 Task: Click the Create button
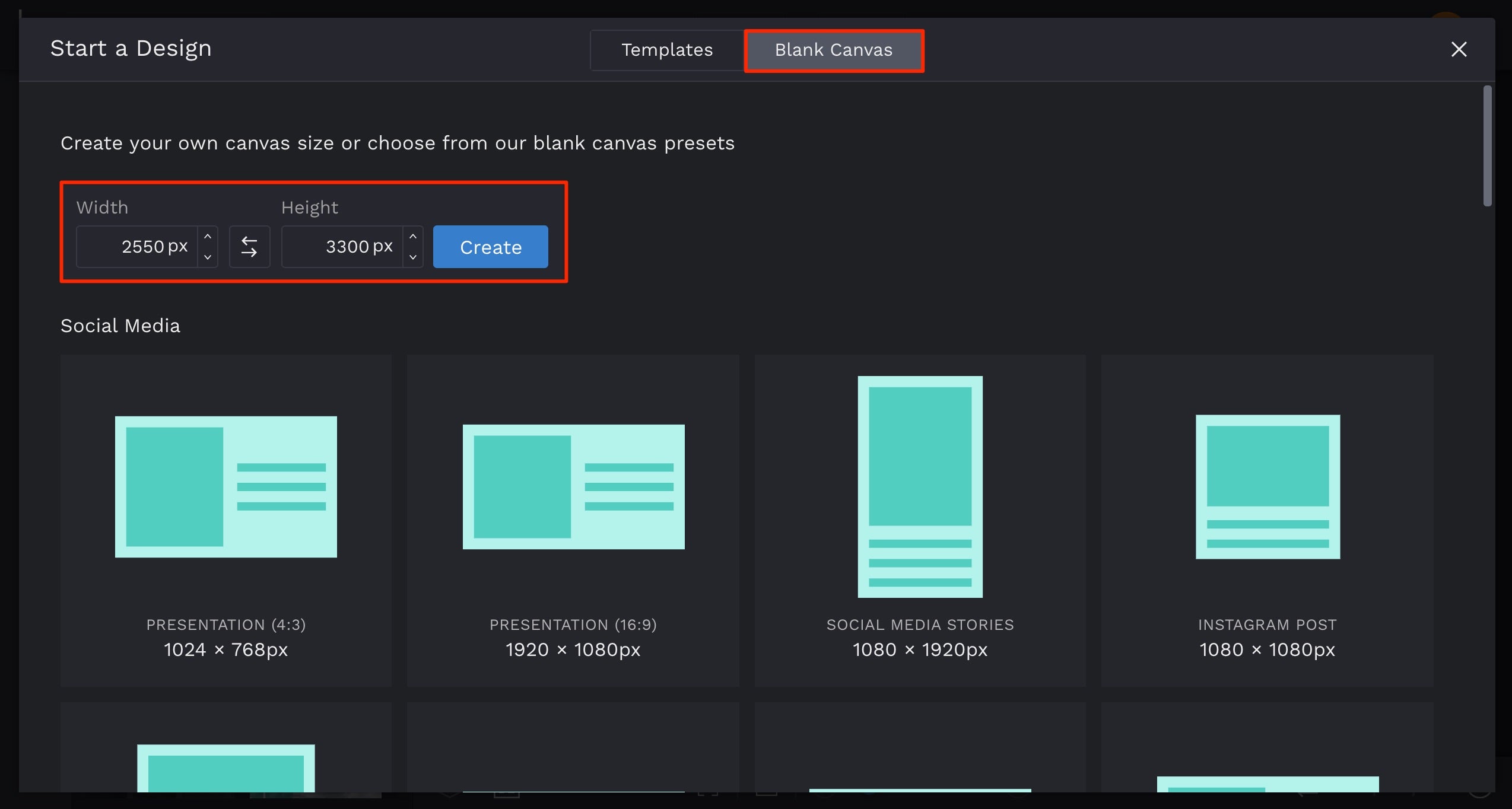pyautogui.click(x=490, y=246)
